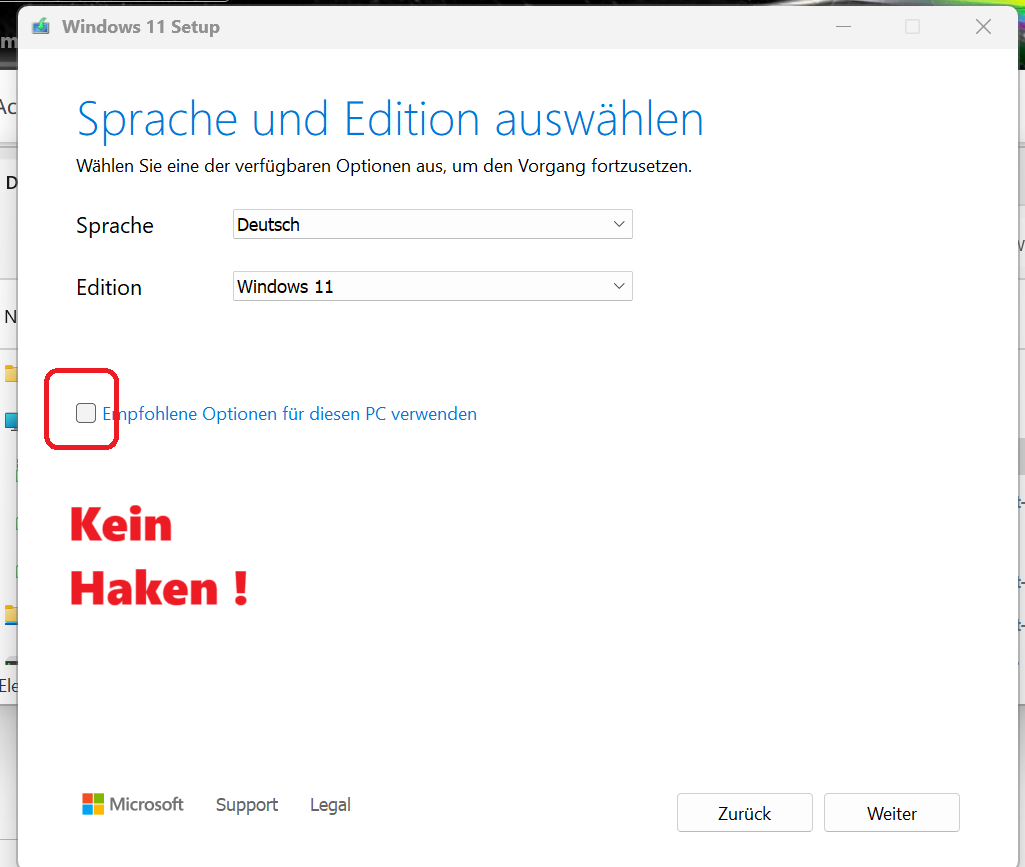Open the Support link

pyautogui.click(x=246, y=805)
